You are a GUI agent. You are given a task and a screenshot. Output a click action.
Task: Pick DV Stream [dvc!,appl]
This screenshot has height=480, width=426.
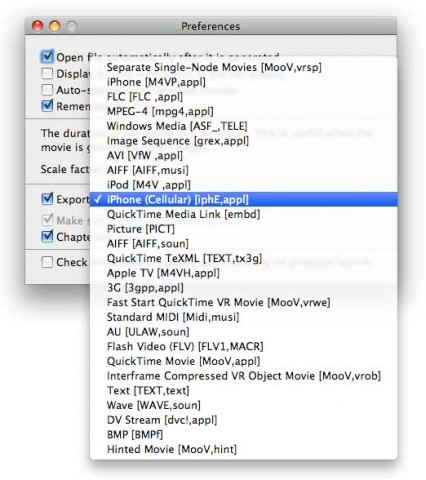tap(243, 420)
